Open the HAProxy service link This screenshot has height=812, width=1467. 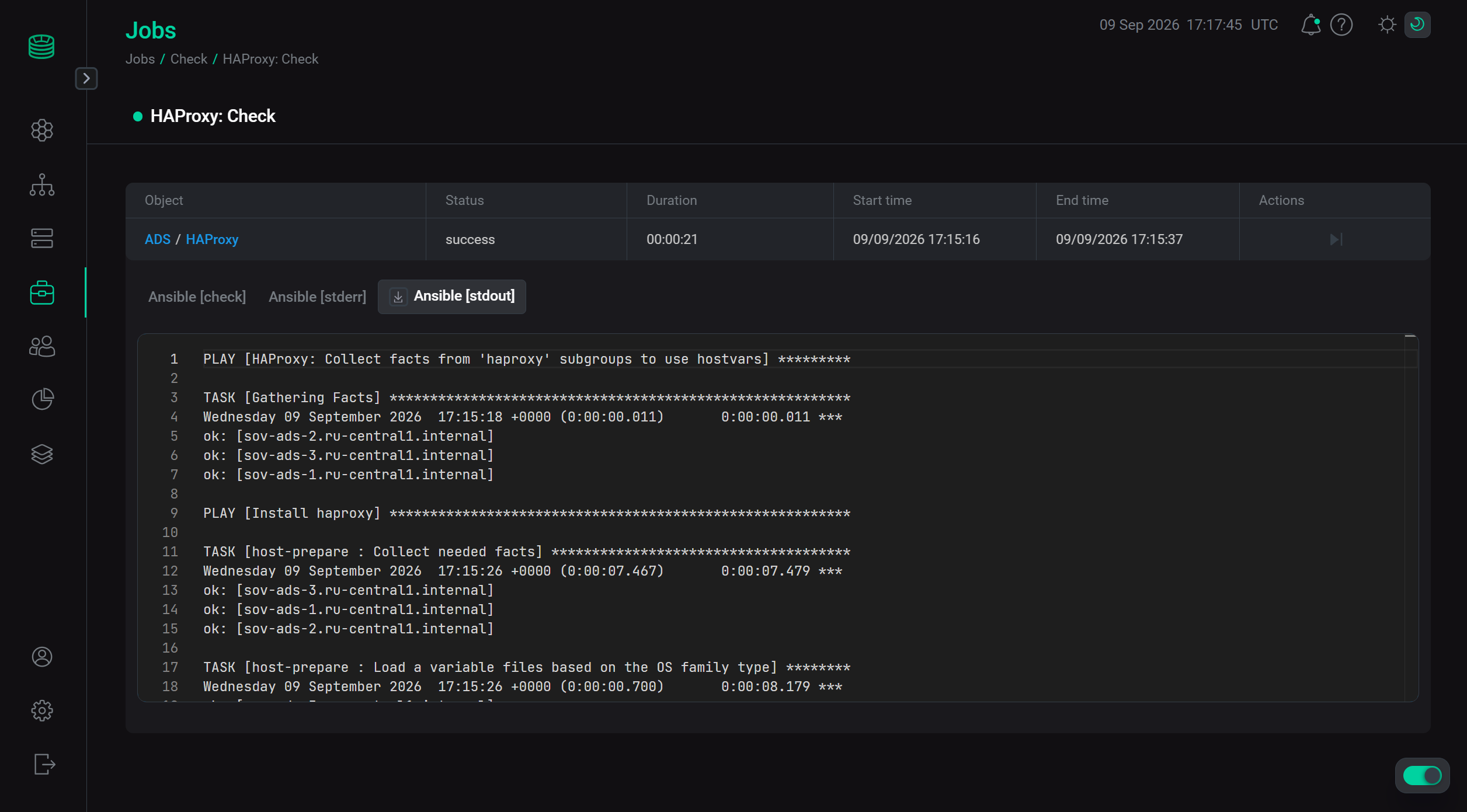point(212,239)
